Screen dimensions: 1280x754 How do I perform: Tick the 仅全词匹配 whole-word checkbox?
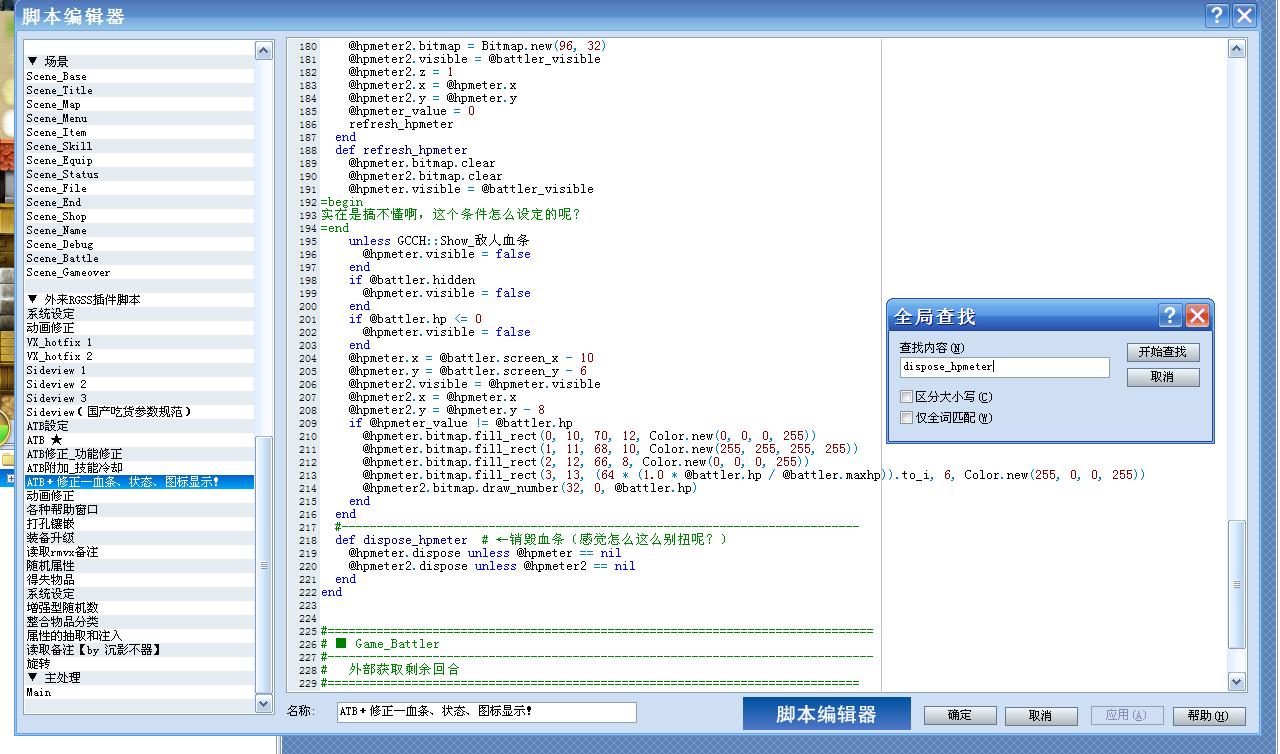(x=906, y=418)
